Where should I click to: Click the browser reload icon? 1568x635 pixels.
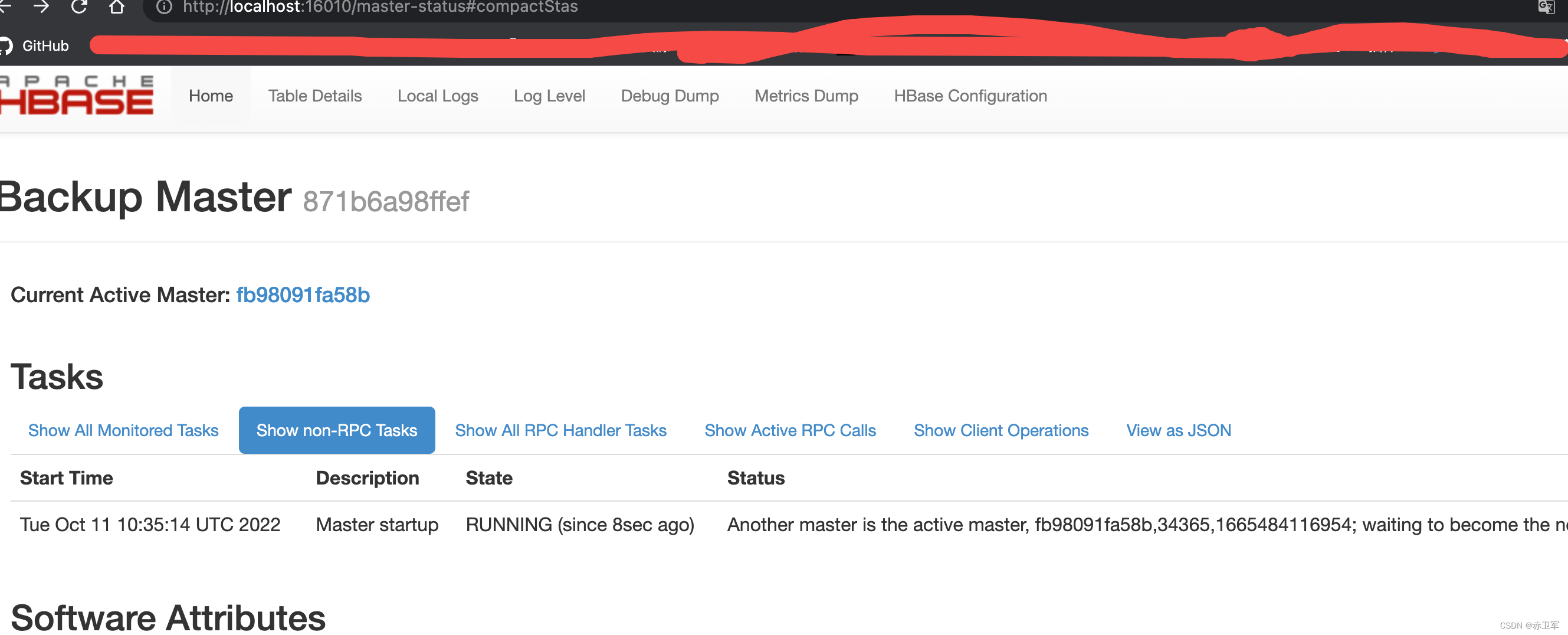click(80, 8)
